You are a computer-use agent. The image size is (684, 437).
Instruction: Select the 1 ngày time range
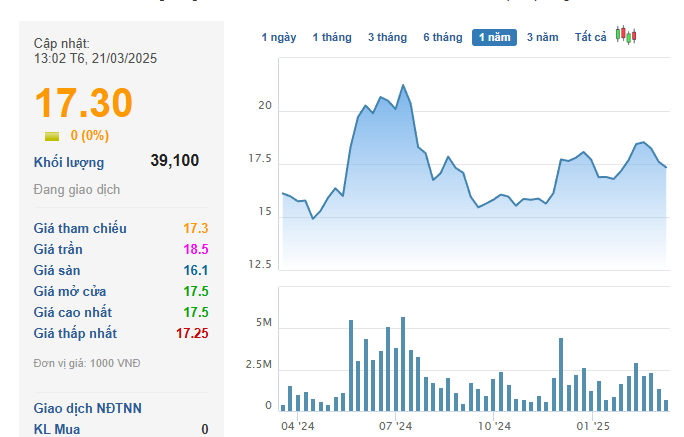pos(279,37)
